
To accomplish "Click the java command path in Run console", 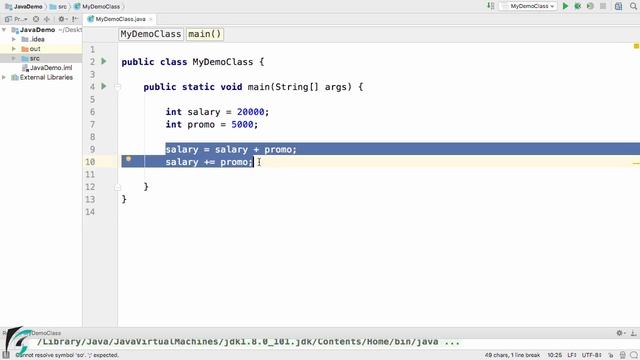I will coord(248,342).
